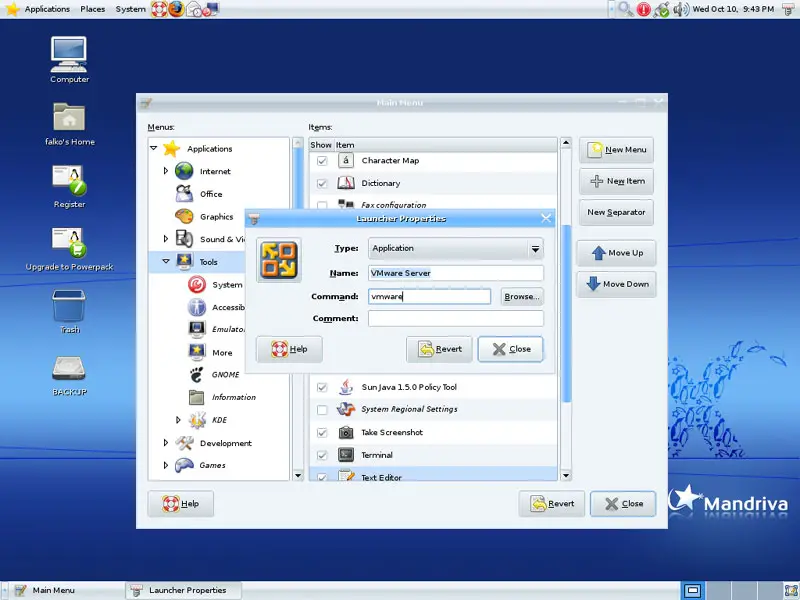This screenshot has height=600, width=800.
Task: Launch Firefox from the top panel
Action: click(x=176, y=9)
